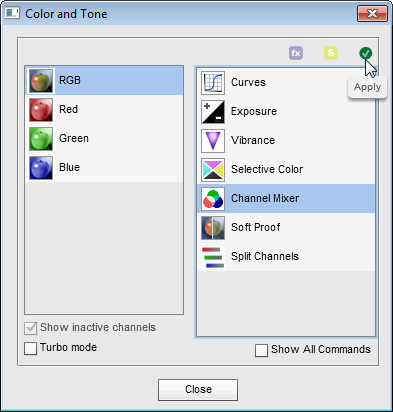
Task: Click the Channel Mixer circles icon
Action: coord(213,199)
